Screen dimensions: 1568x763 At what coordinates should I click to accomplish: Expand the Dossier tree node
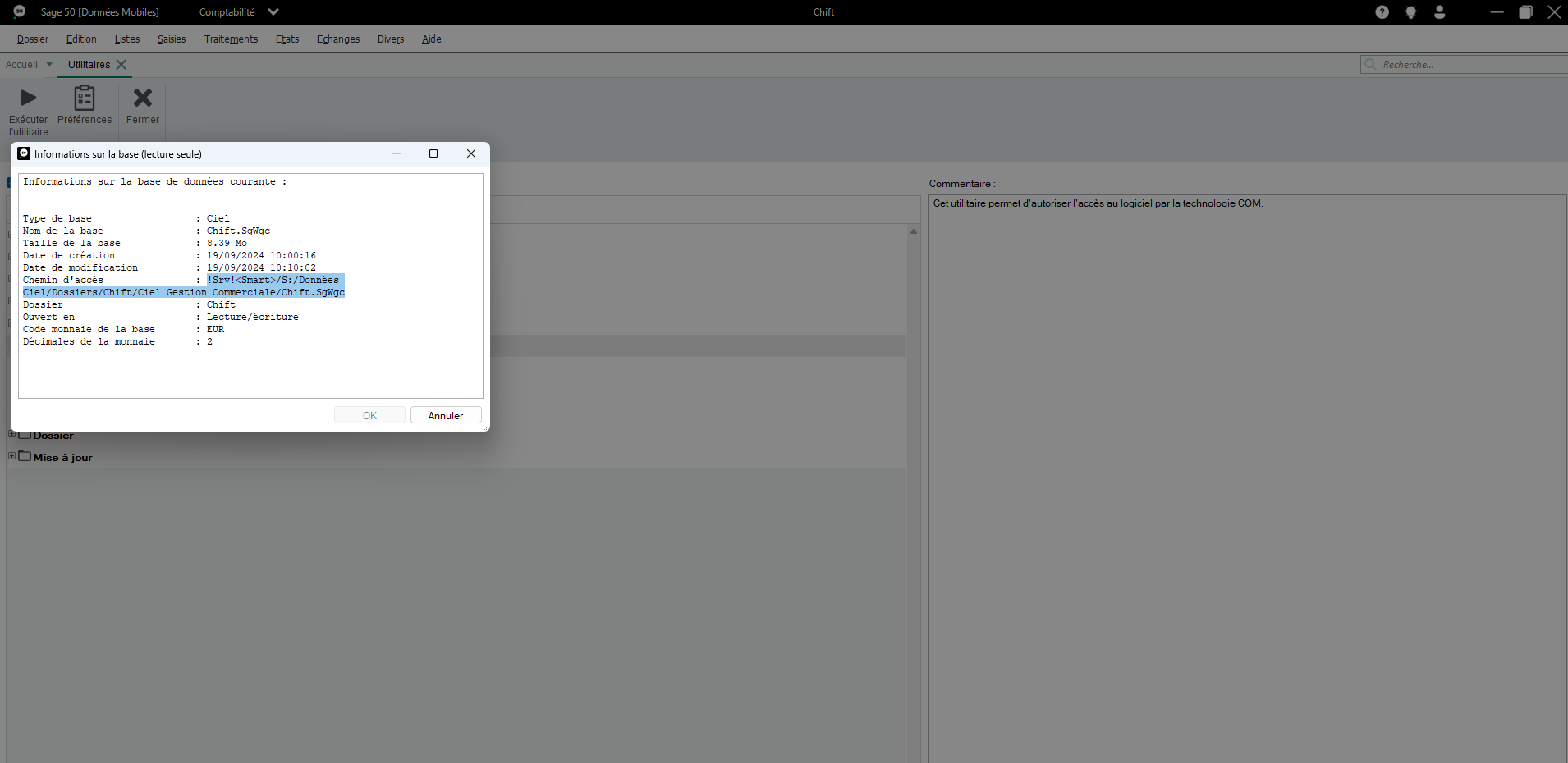[11, 434]
